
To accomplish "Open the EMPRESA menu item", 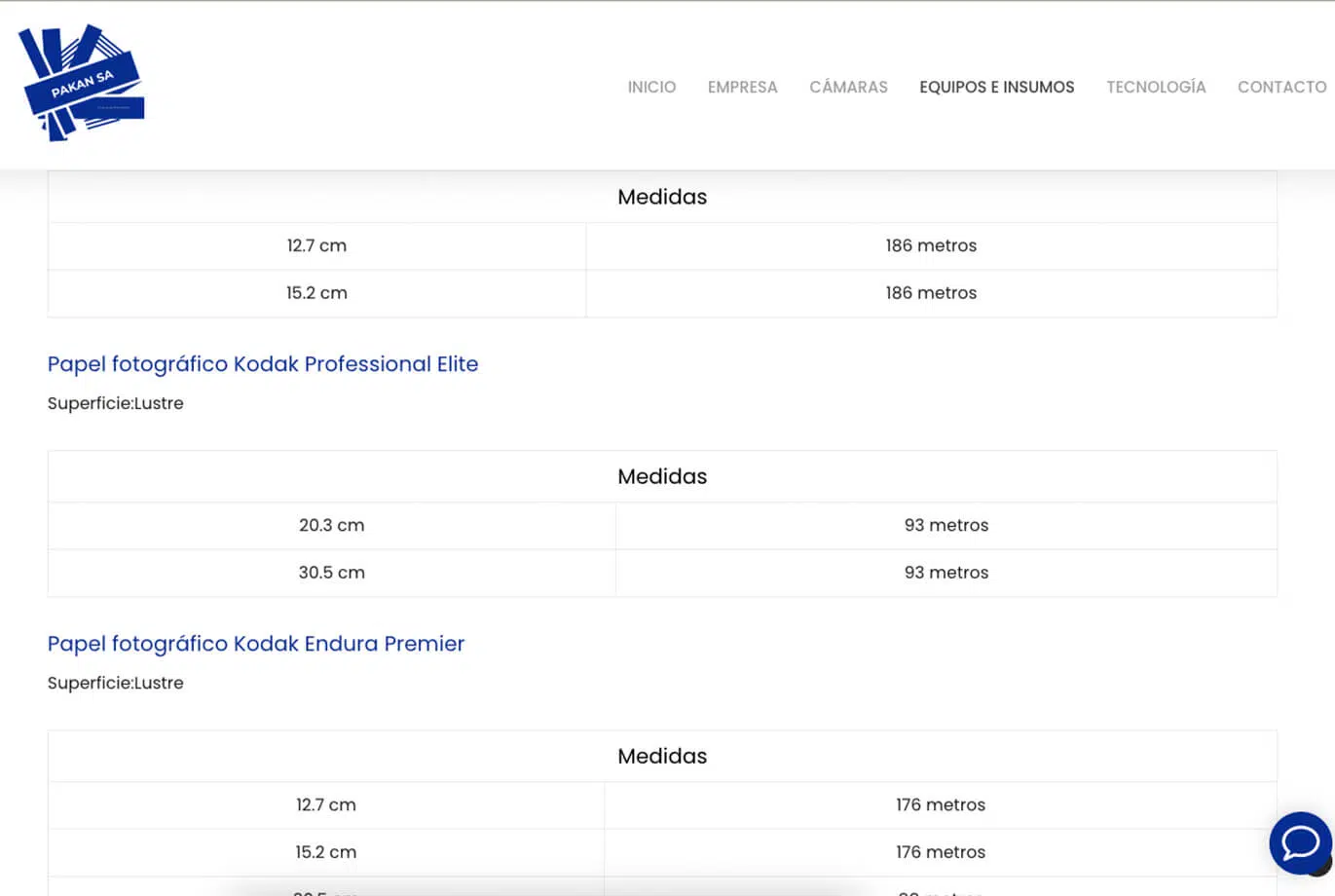I will [743, 87].
